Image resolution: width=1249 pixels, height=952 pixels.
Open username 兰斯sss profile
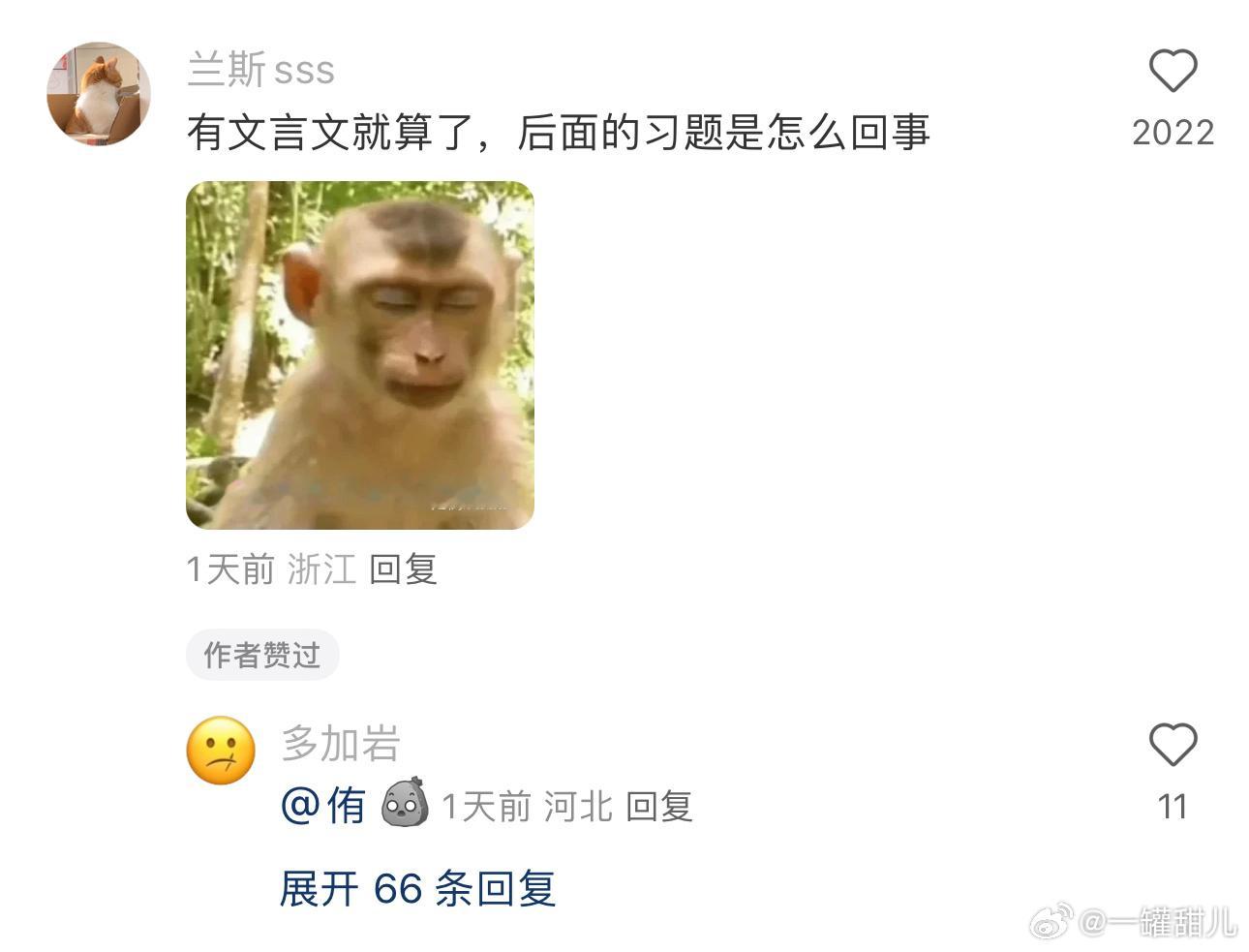coord(261,70)
